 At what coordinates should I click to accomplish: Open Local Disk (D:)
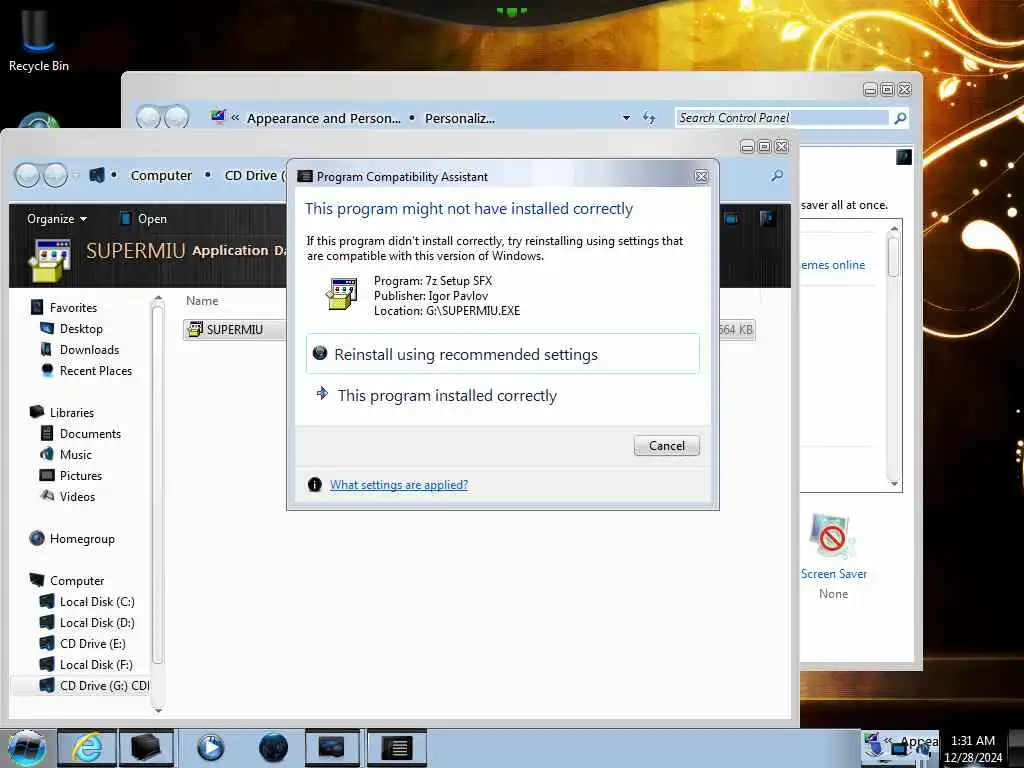(97, 622)
